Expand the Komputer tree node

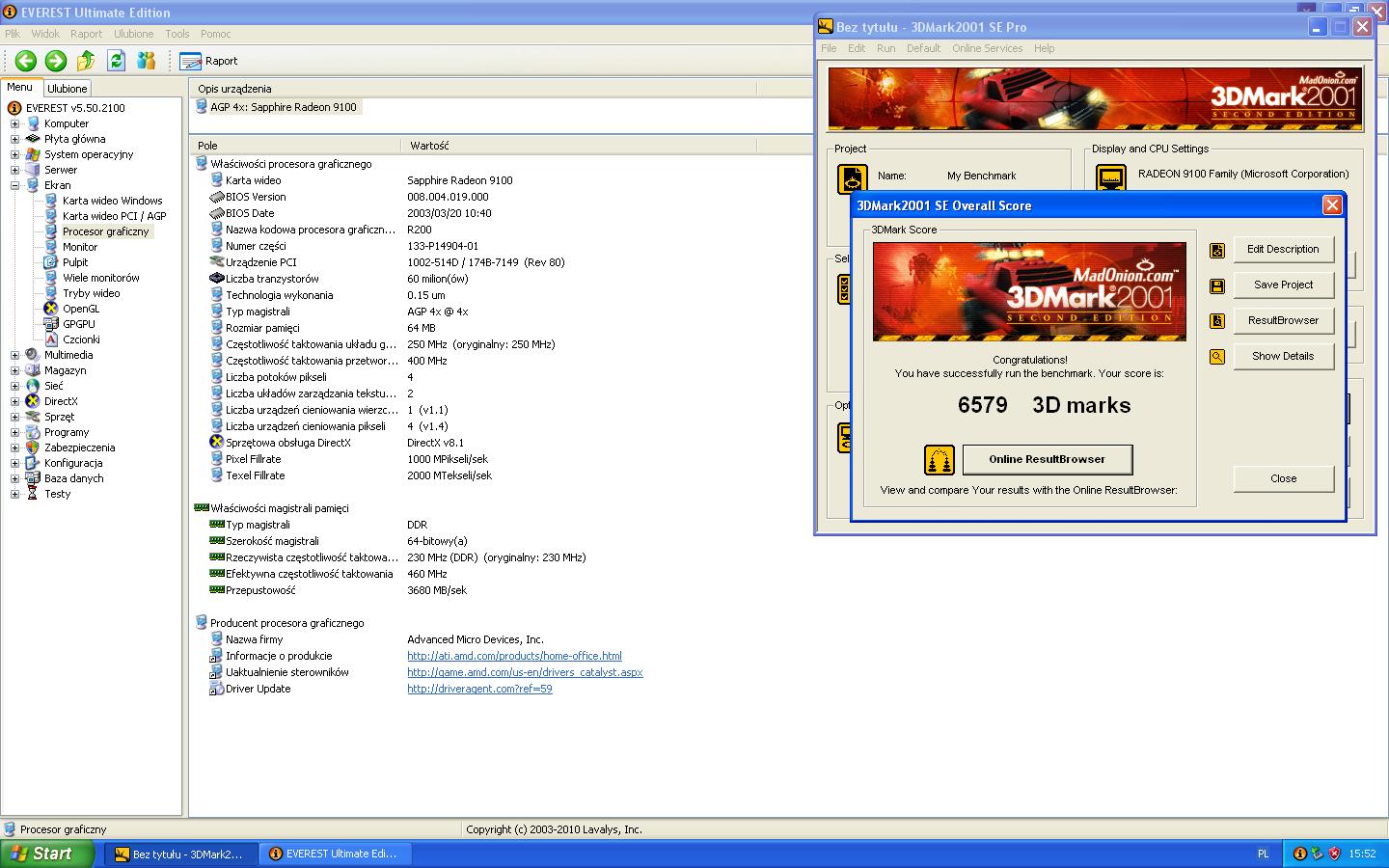pos(14,123)
